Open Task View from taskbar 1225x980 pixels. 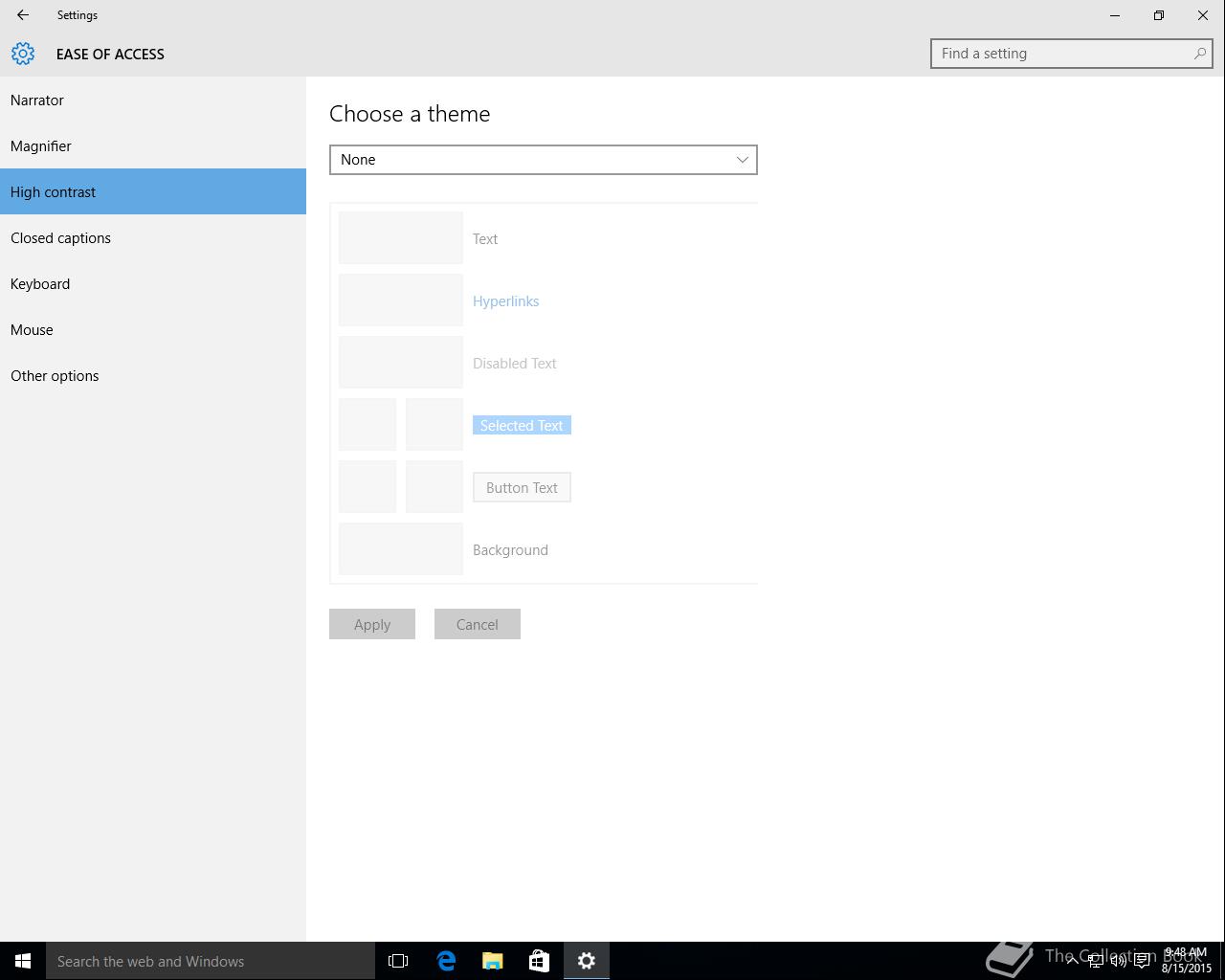pos(398,961)
